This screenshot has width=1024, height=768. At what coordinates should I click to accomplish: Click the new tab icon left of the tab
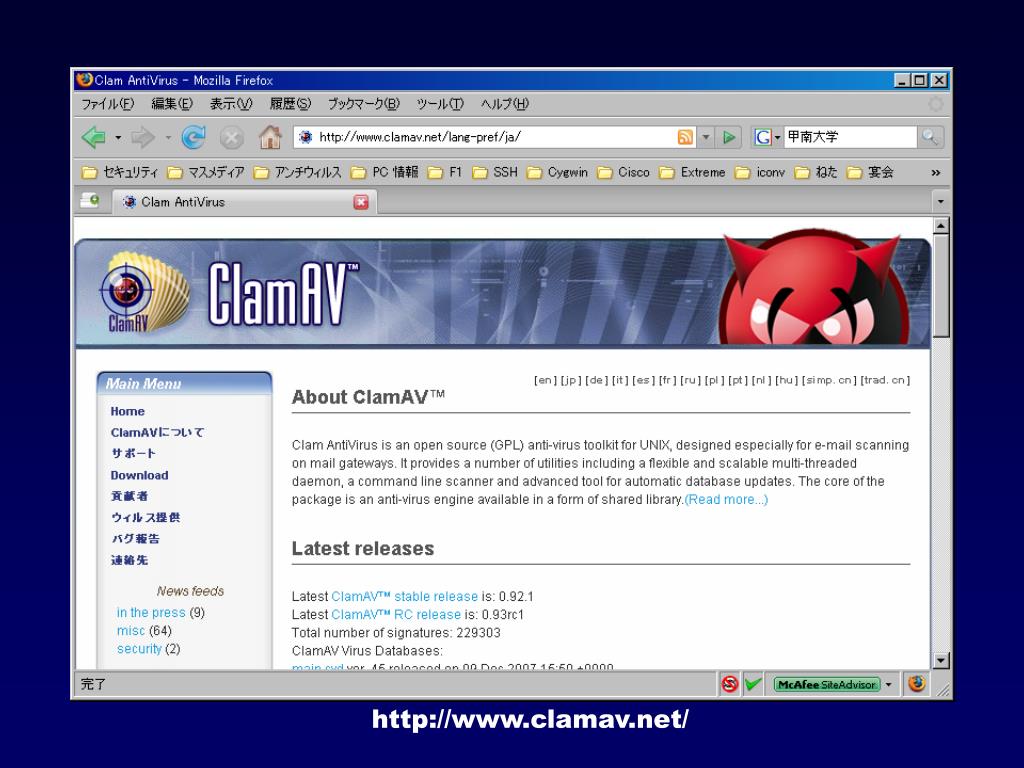[x=90, y=201]
